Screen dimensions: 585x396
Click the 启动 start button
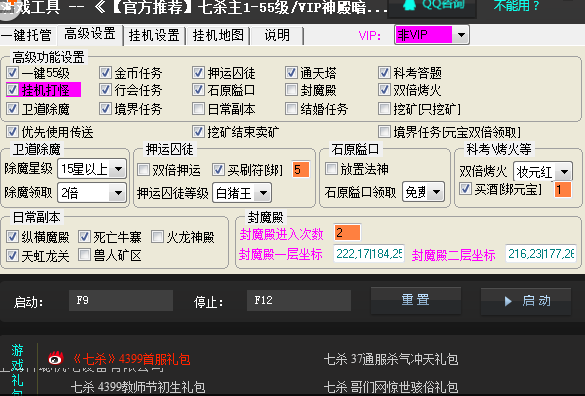(x=526, y=301)
